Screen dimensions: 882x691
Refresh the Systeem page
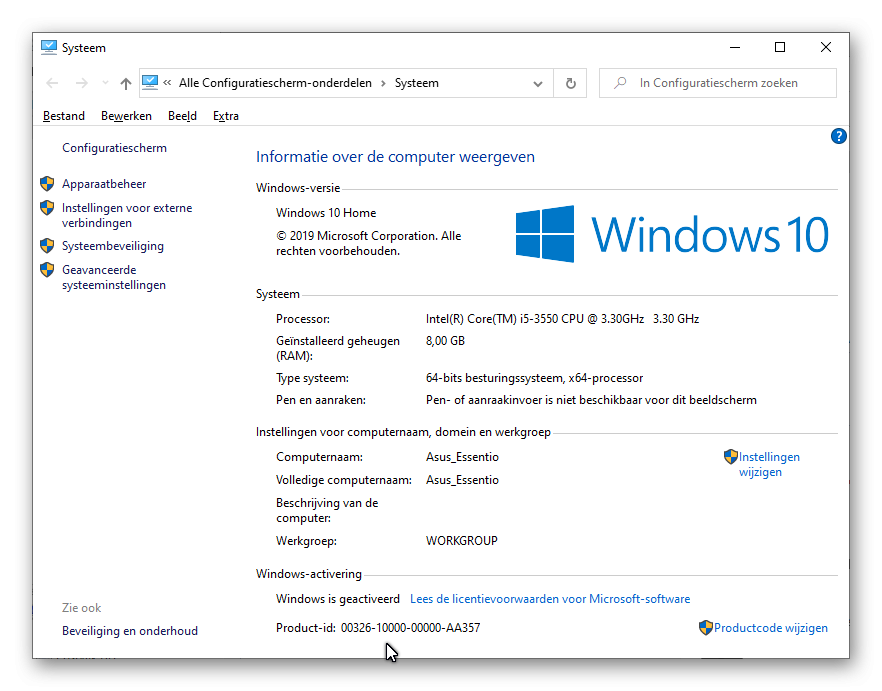coord(570,83)
